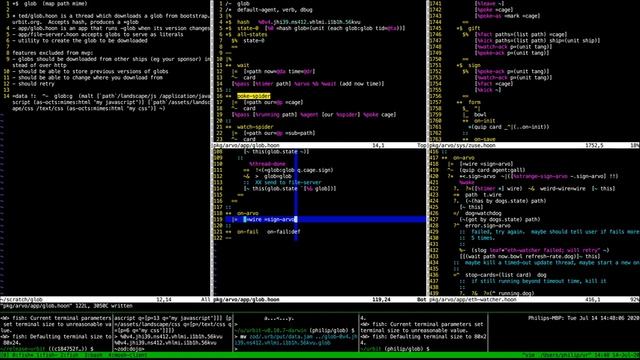Click the watch-spider arm on line 21
This screenshot has width=640, height=360.
pos(255,127)
